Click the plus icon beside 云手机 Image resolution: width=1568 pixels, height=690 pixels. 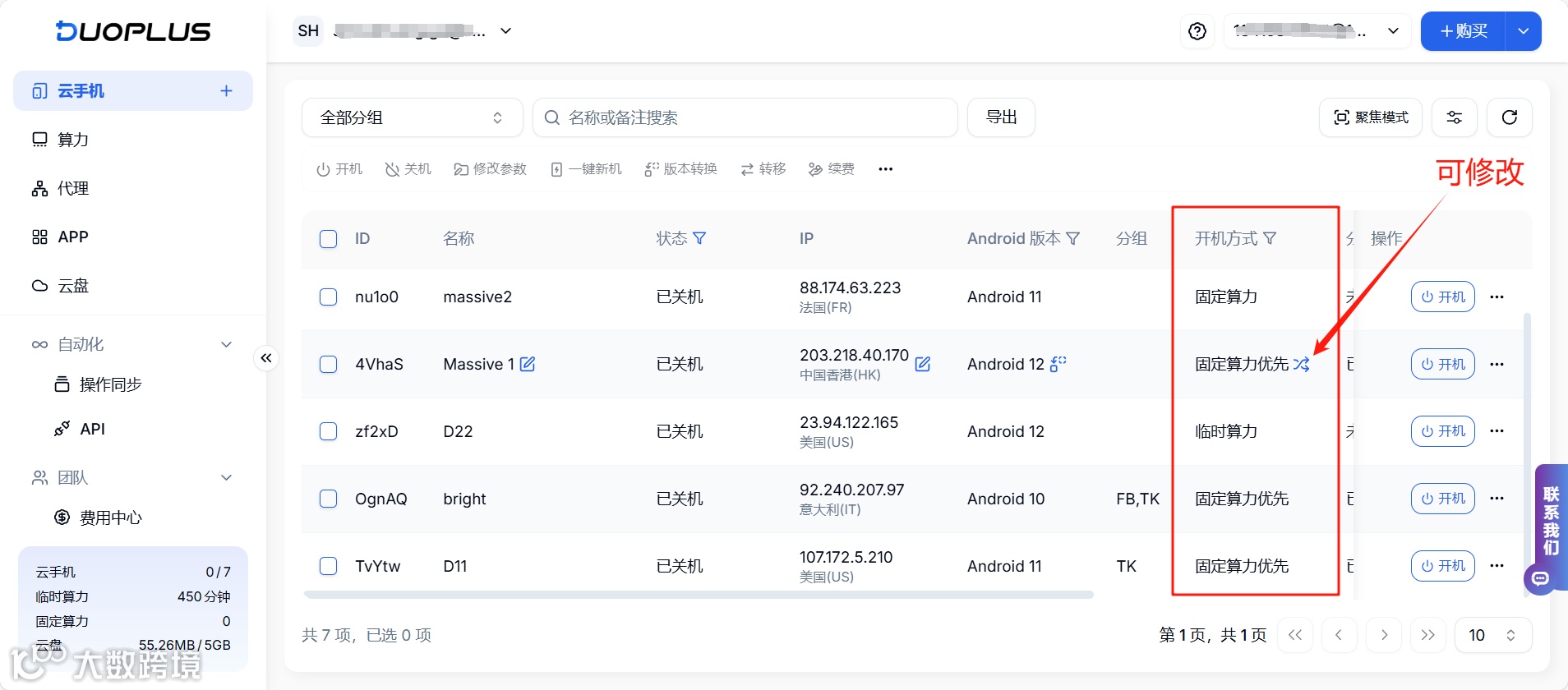pyautogui.click(x=226, y=91)
